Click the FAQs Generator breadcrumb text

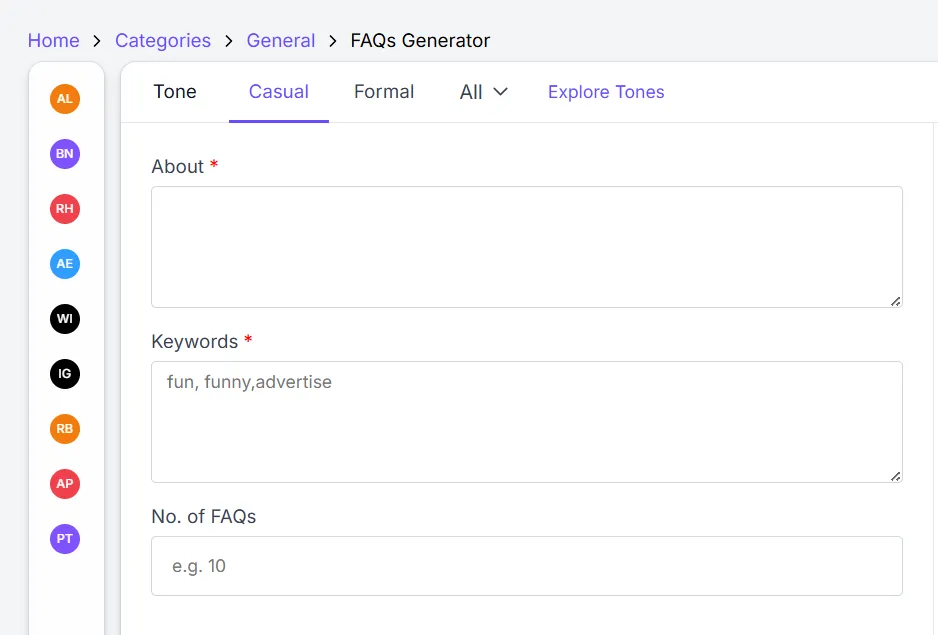click(420, 40)
